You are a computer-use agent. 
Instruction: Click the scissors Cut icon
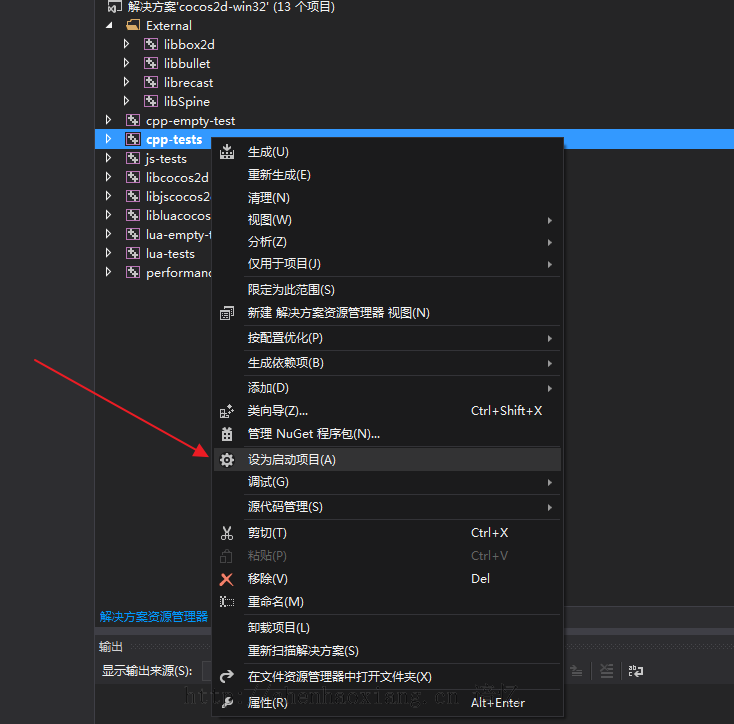[x=227, y=533]
